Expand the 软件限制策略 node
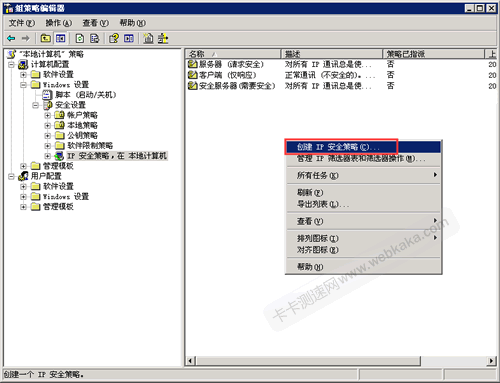This screenshot has width=500, height=383. click(48, 146)
